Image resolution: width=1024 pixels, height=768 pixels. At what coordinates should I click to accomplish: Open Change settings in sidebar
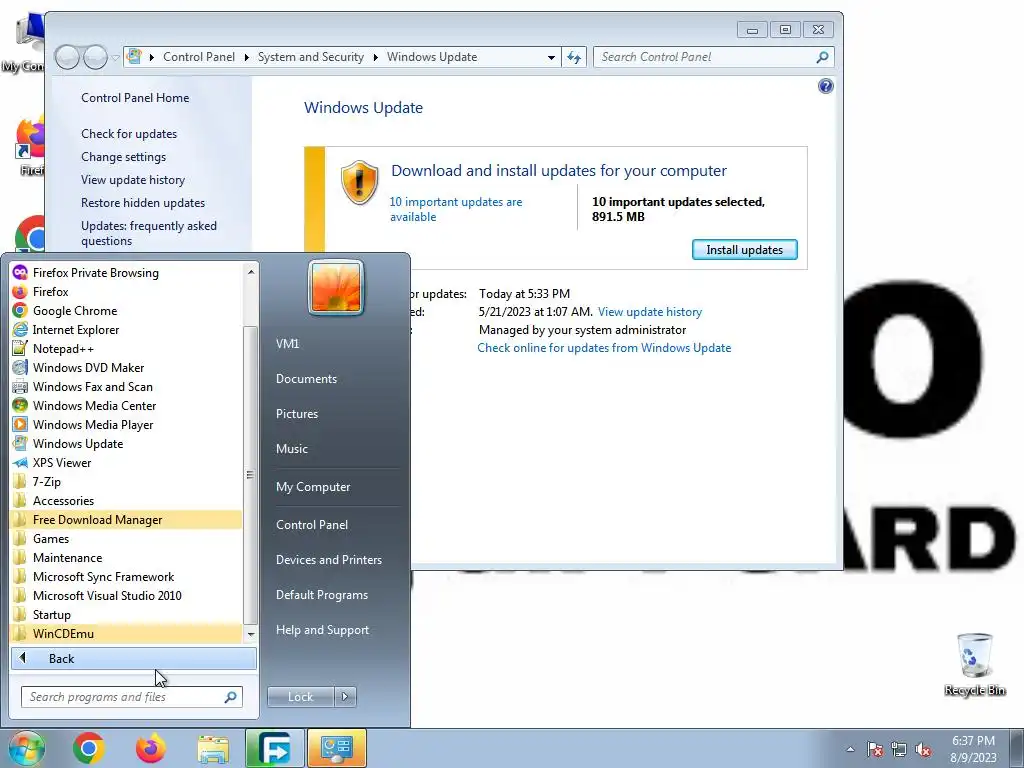tap(123, 157)
